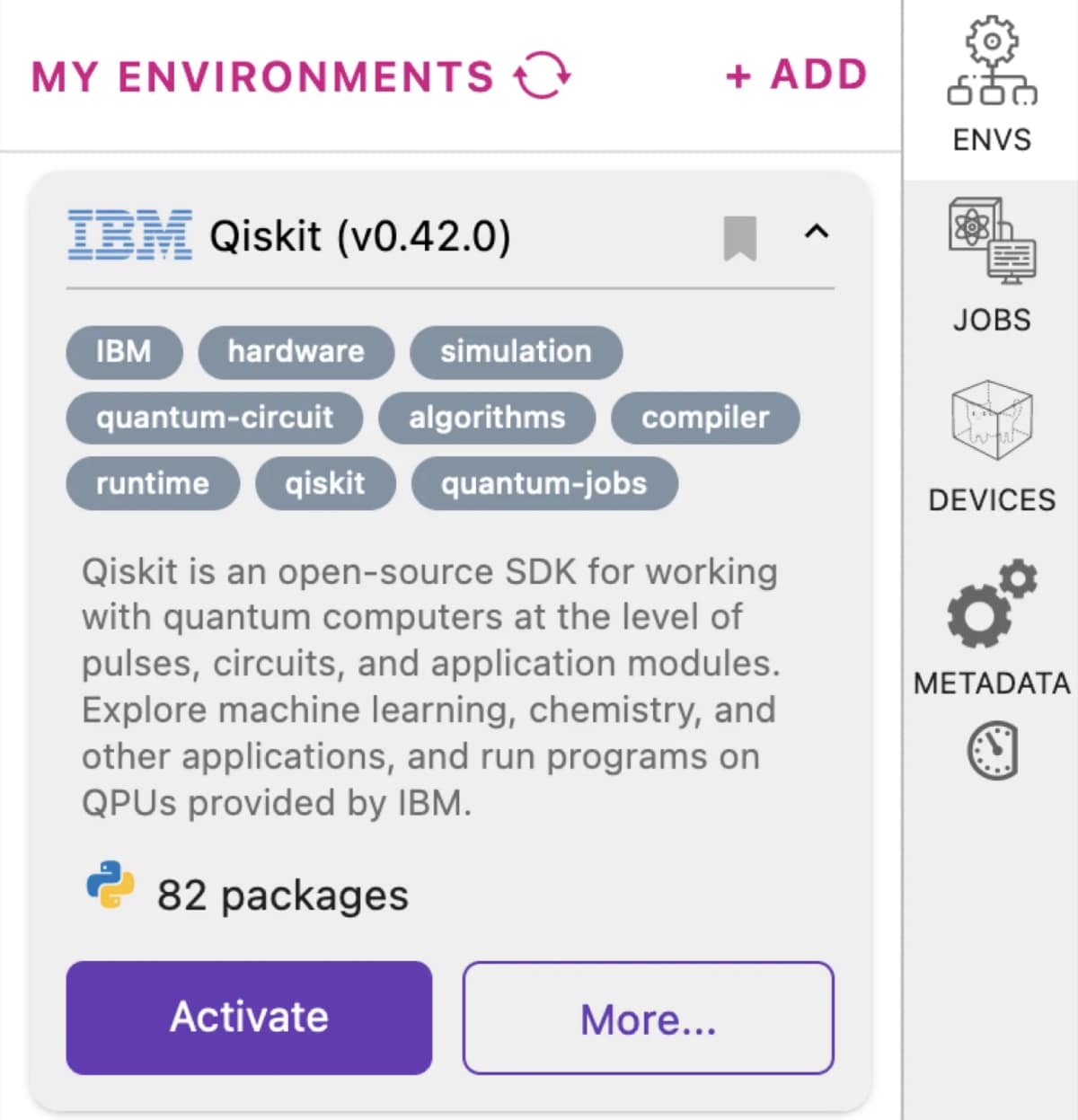Click the Python logo next to packages

coord(110,885)
